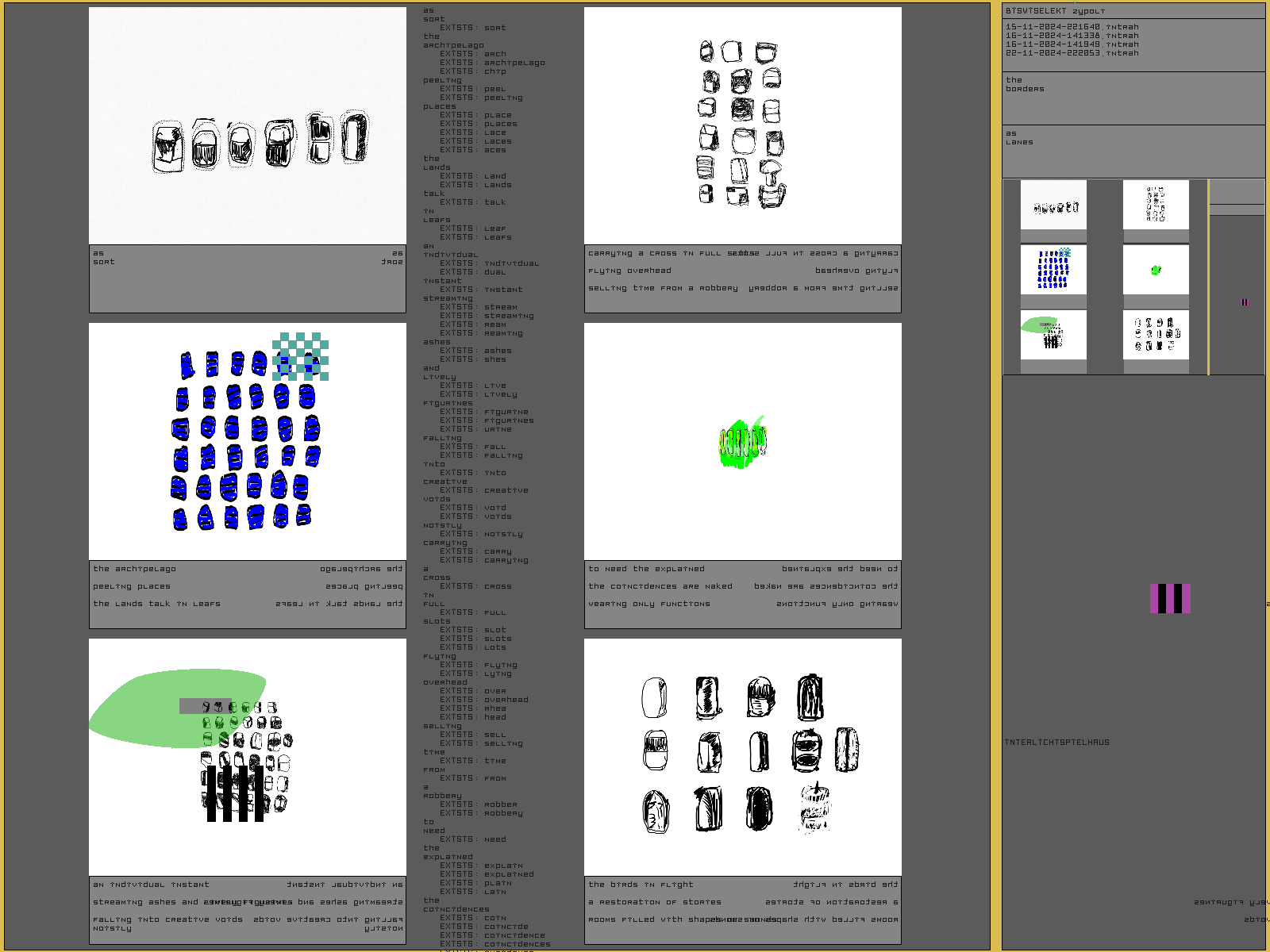This screenshot has width=1270, height=952.
Task: Click the INTERLICHTSPIELHAUS label
Action: pyautogui.click(x=1057, y=743)
